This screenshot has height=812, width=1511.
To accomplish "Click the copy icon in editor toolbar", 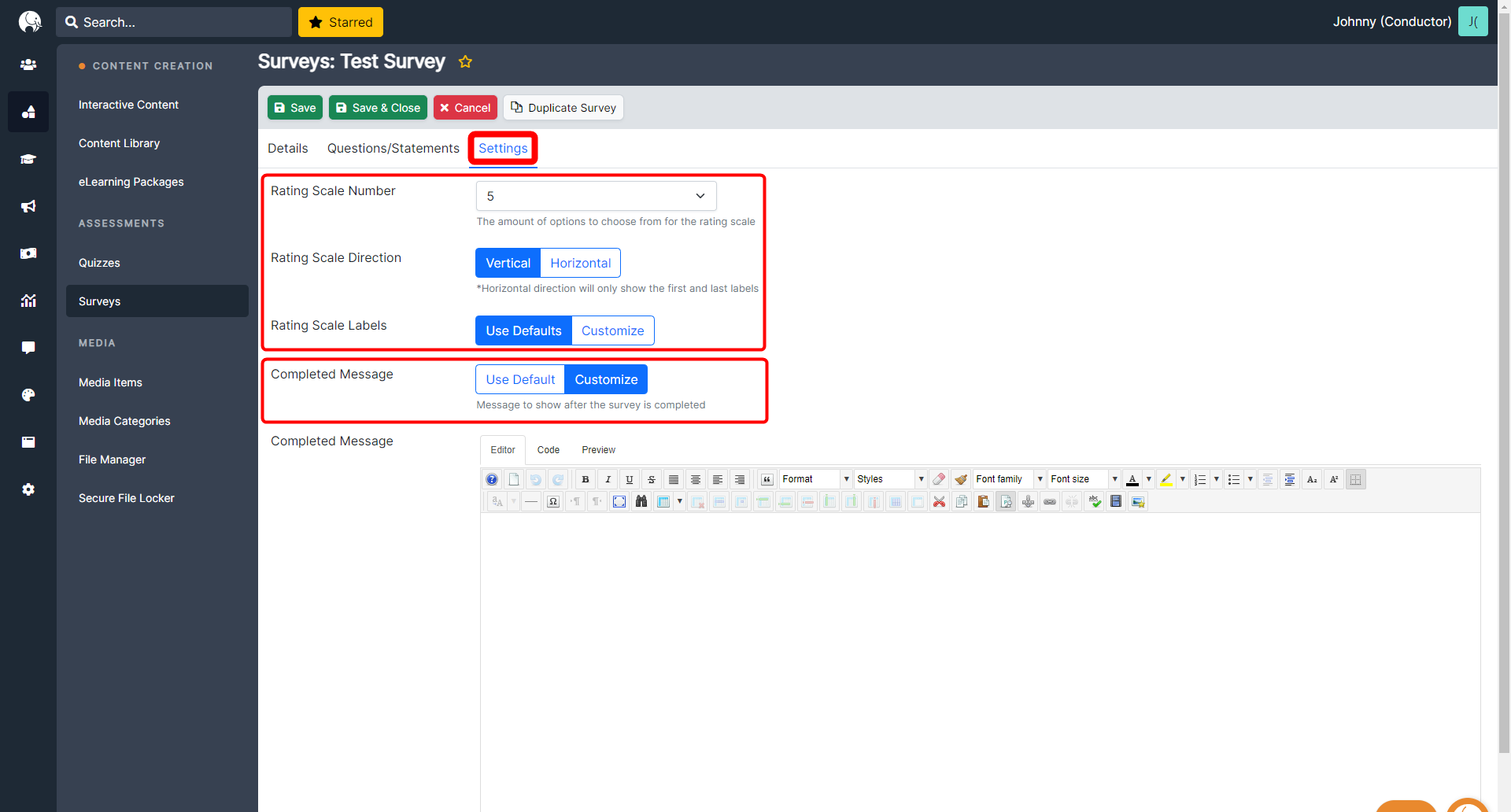I will [x=961, y=501].
